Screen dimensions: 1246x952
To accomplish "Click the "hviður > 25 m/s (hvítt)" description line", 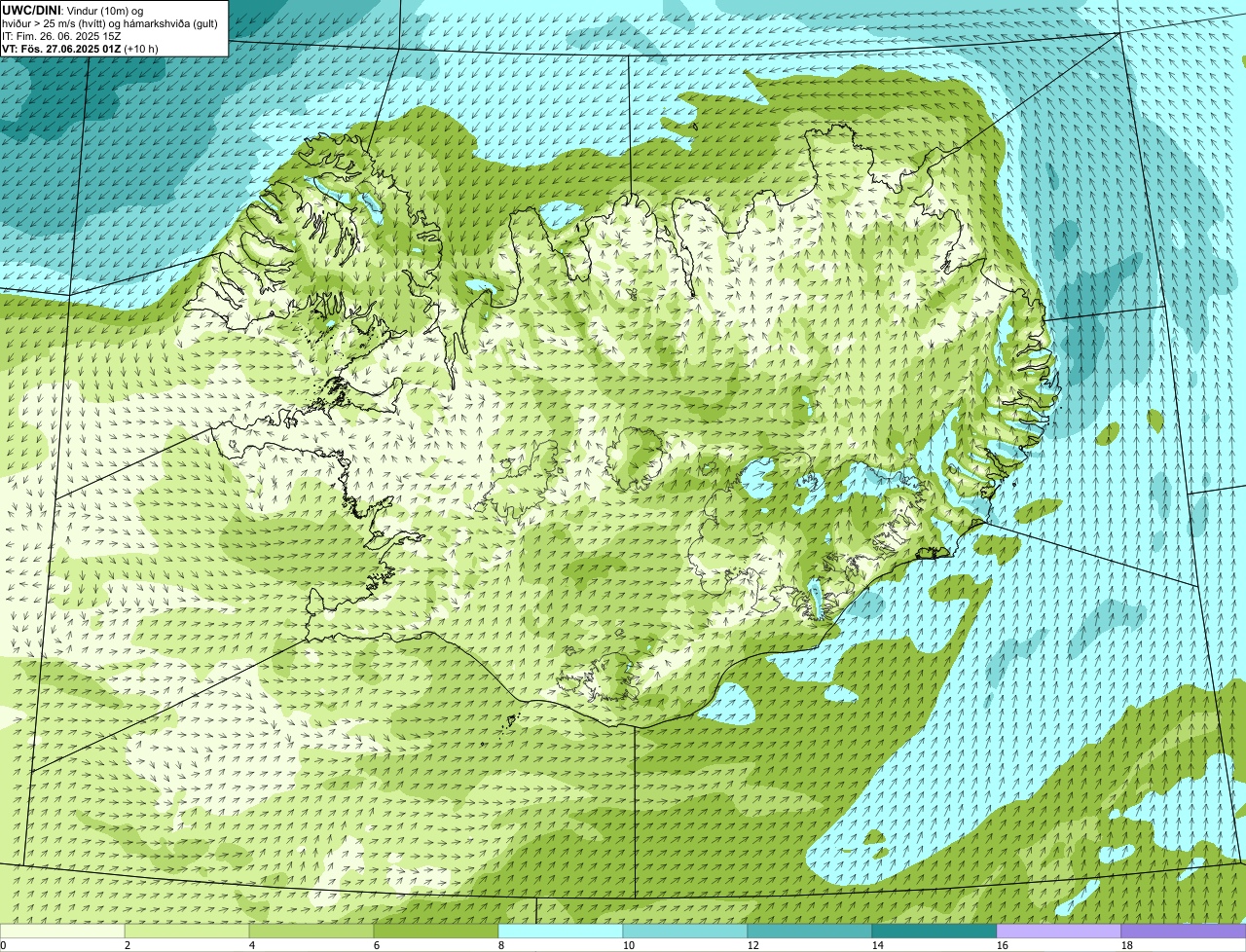I will click(x=110, y=22).
